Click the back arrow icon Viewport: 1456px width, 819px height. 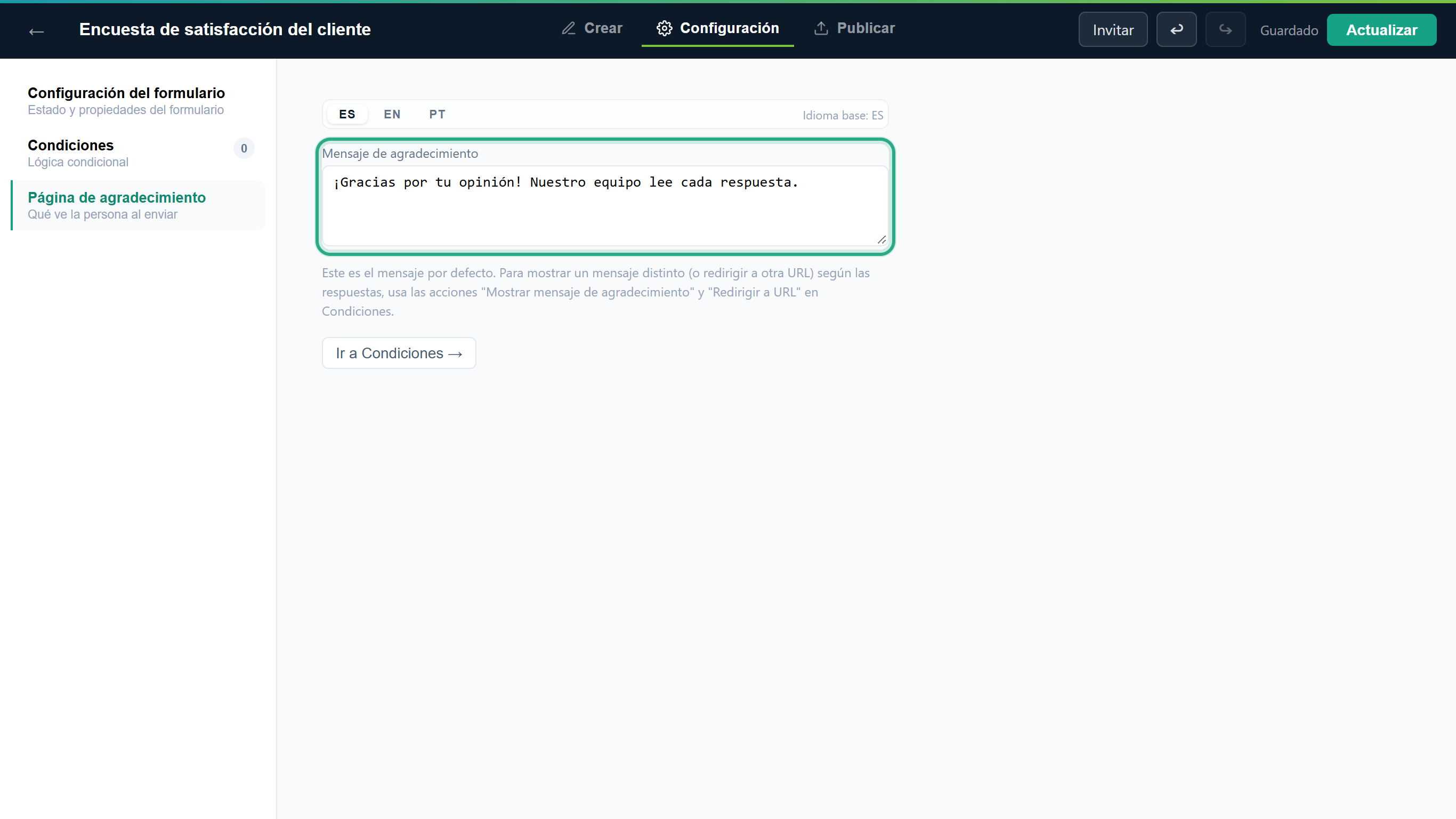coord(37,31)
